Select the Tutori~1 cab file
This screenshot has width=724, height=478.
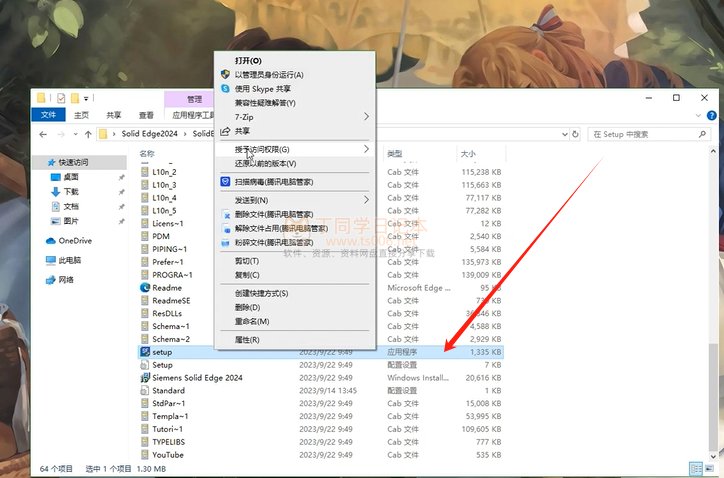[x=321, y=429]
